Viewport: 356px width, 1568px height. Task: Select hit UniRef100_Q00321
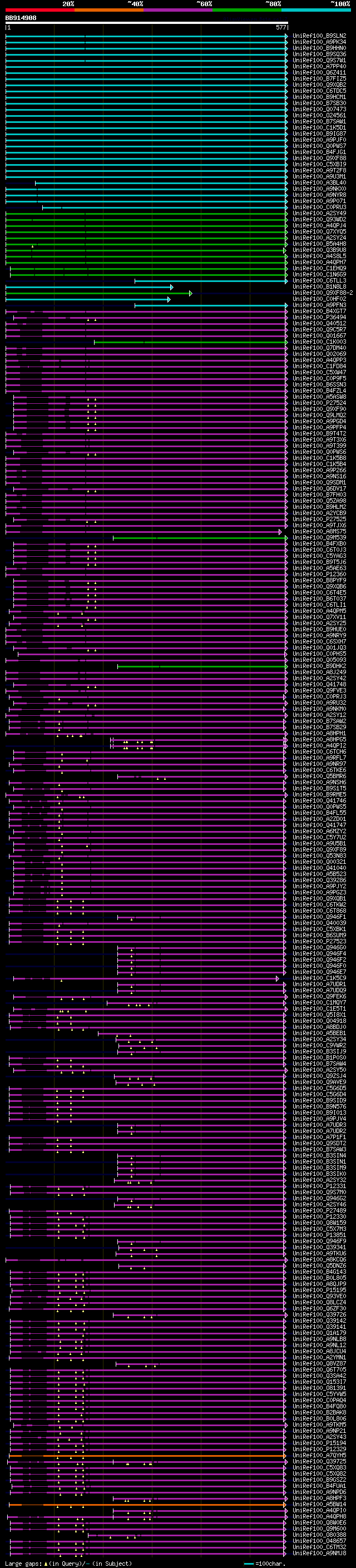tap(319, 862)
